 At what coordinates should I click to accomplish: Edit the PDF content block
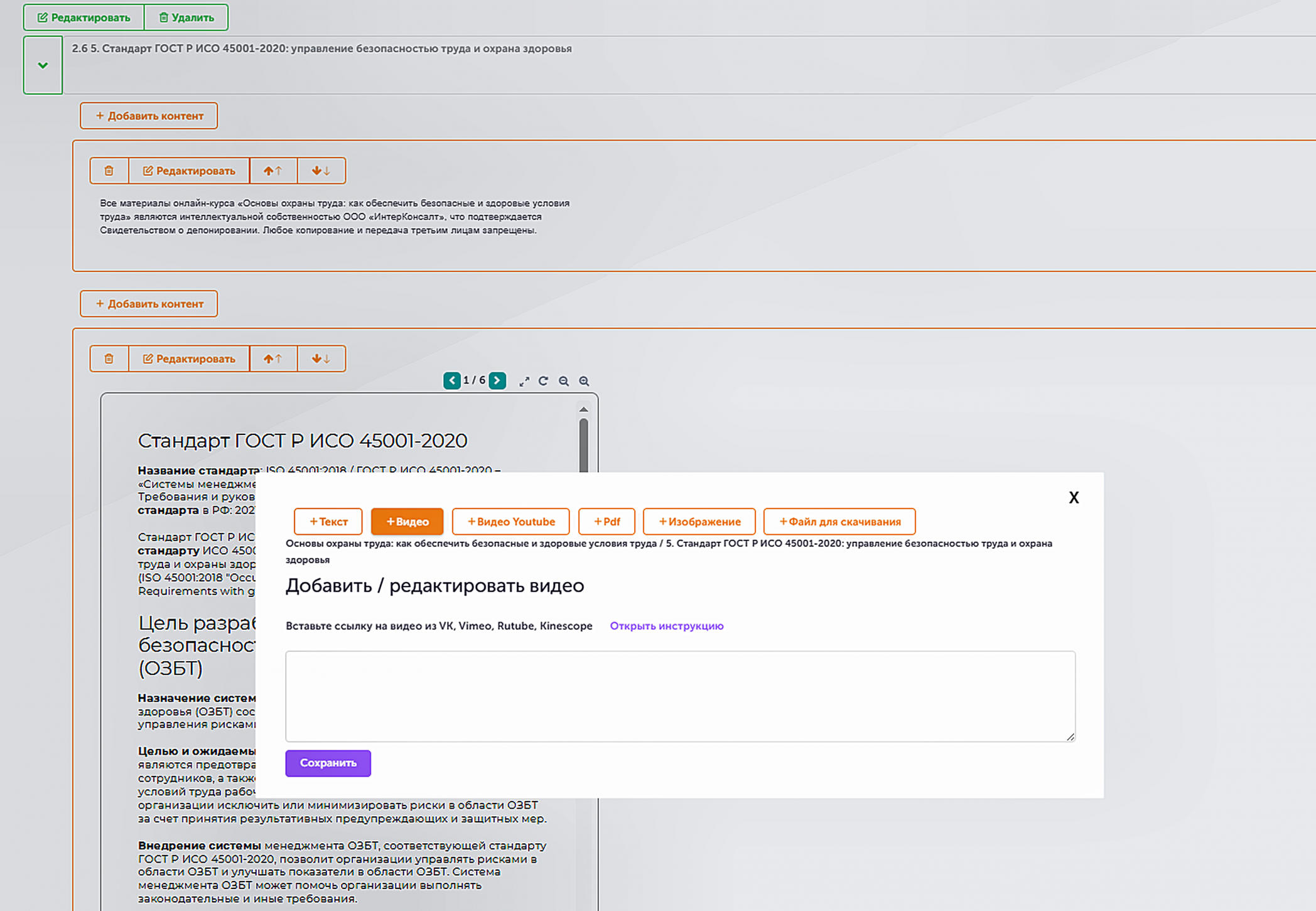tap(189, 358)
